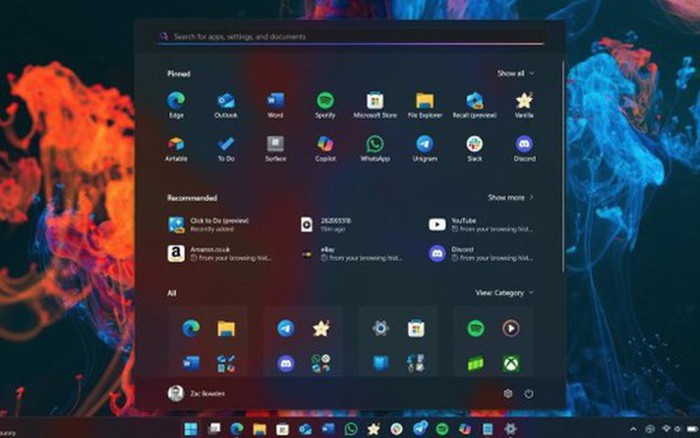Image resolution: width=700 pixels, height=438 pixels.
Task: Click the Start button on the taskbar
Action: click(x=191, y=429)
